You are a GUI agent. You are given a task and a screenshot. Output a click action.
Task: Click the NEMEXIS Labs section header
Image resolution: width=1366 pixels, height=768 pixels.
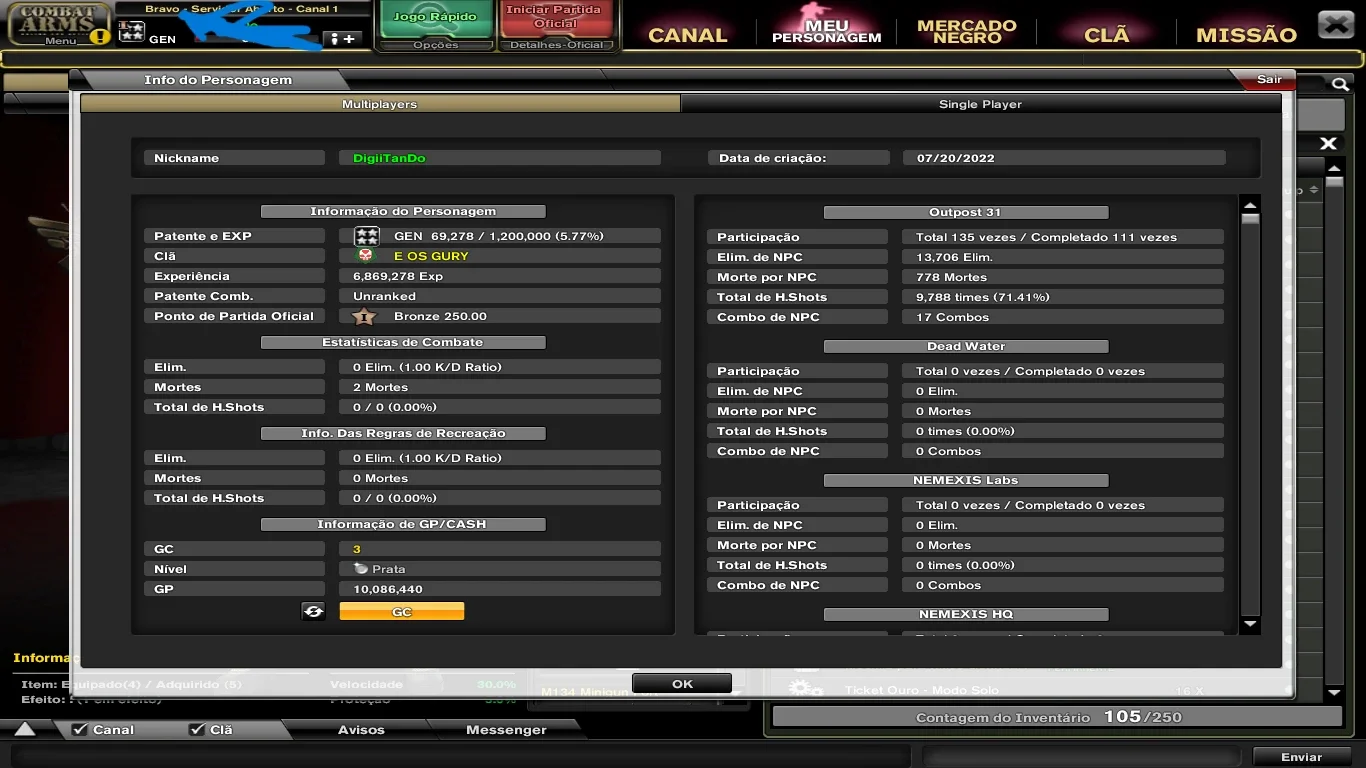[965, 480]
